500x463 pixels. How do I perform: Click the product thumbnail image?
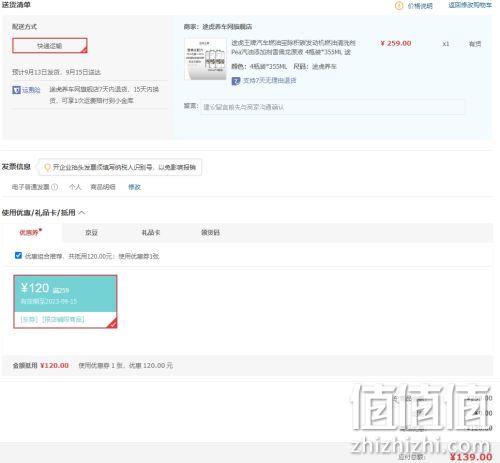[206, 59]
